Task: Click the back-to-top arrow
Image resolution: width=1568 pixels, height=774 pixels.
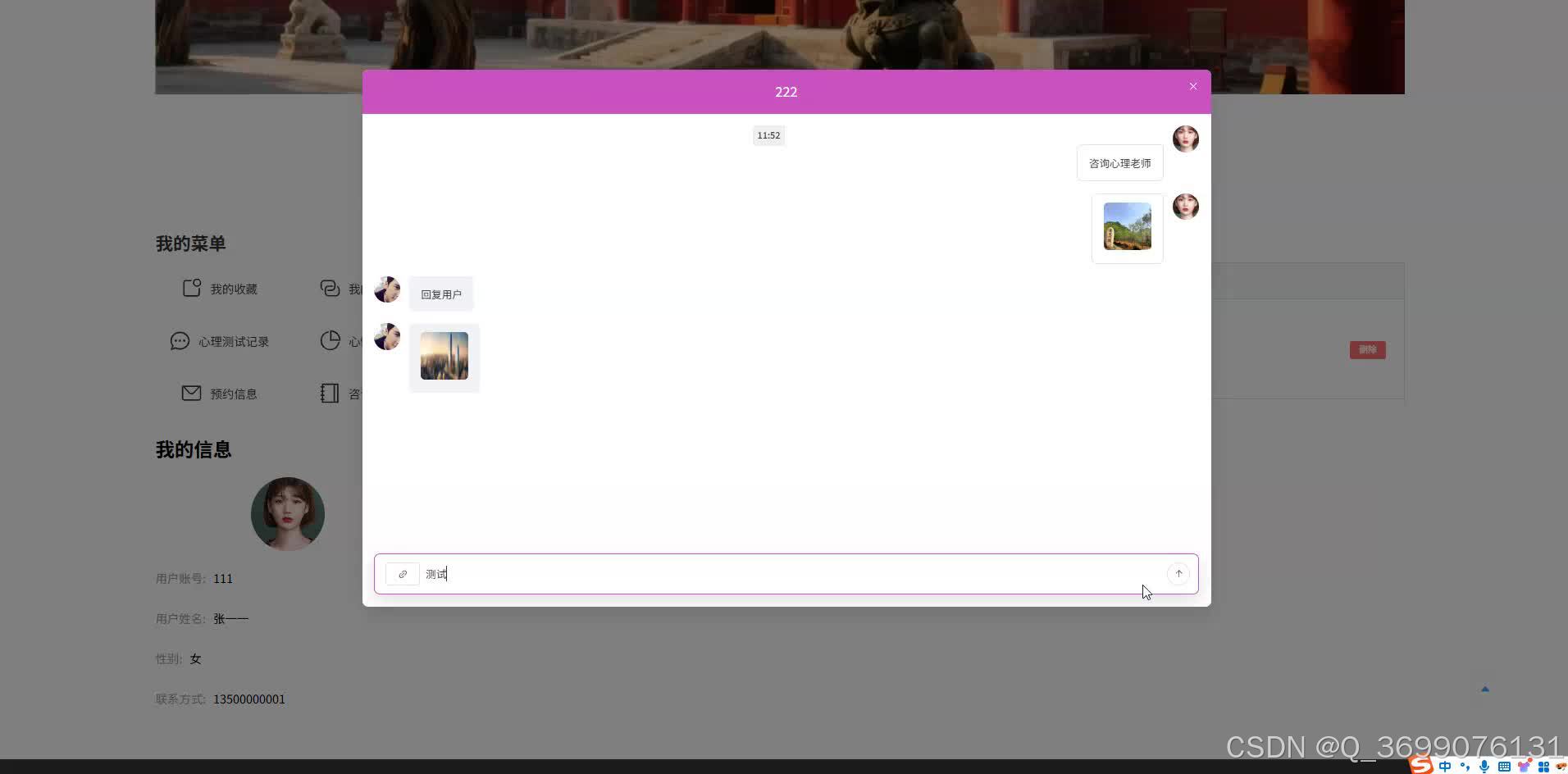Action: [1485, 690]
